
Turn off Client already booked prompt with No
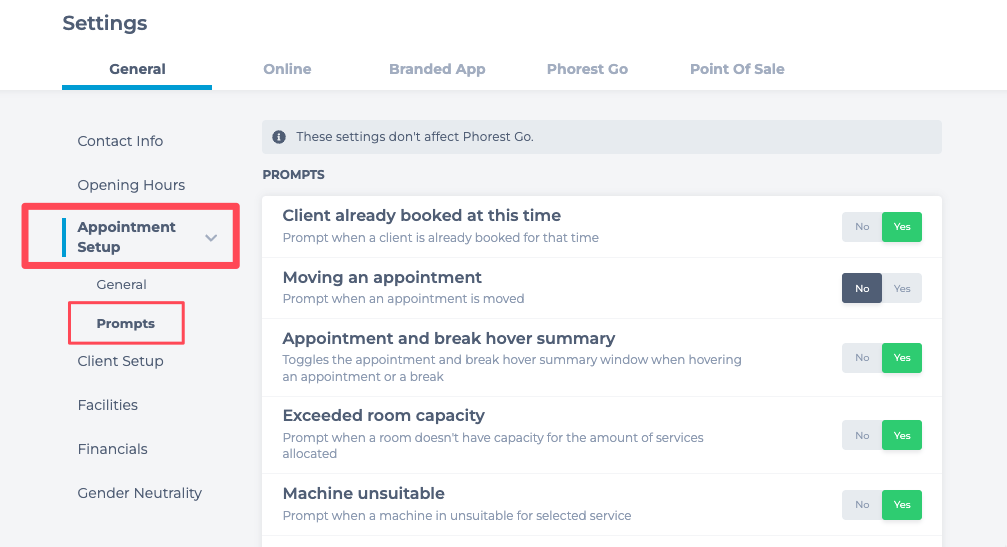click(862, 227)
